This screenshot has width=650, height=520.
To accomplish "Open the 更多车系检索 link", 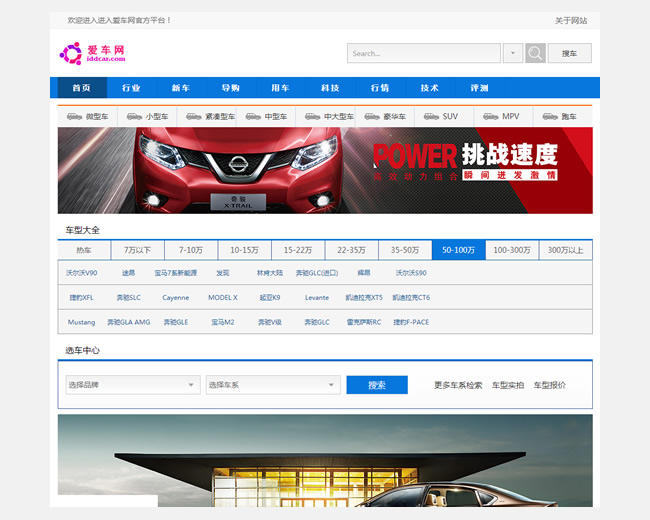I will [458, 385].
